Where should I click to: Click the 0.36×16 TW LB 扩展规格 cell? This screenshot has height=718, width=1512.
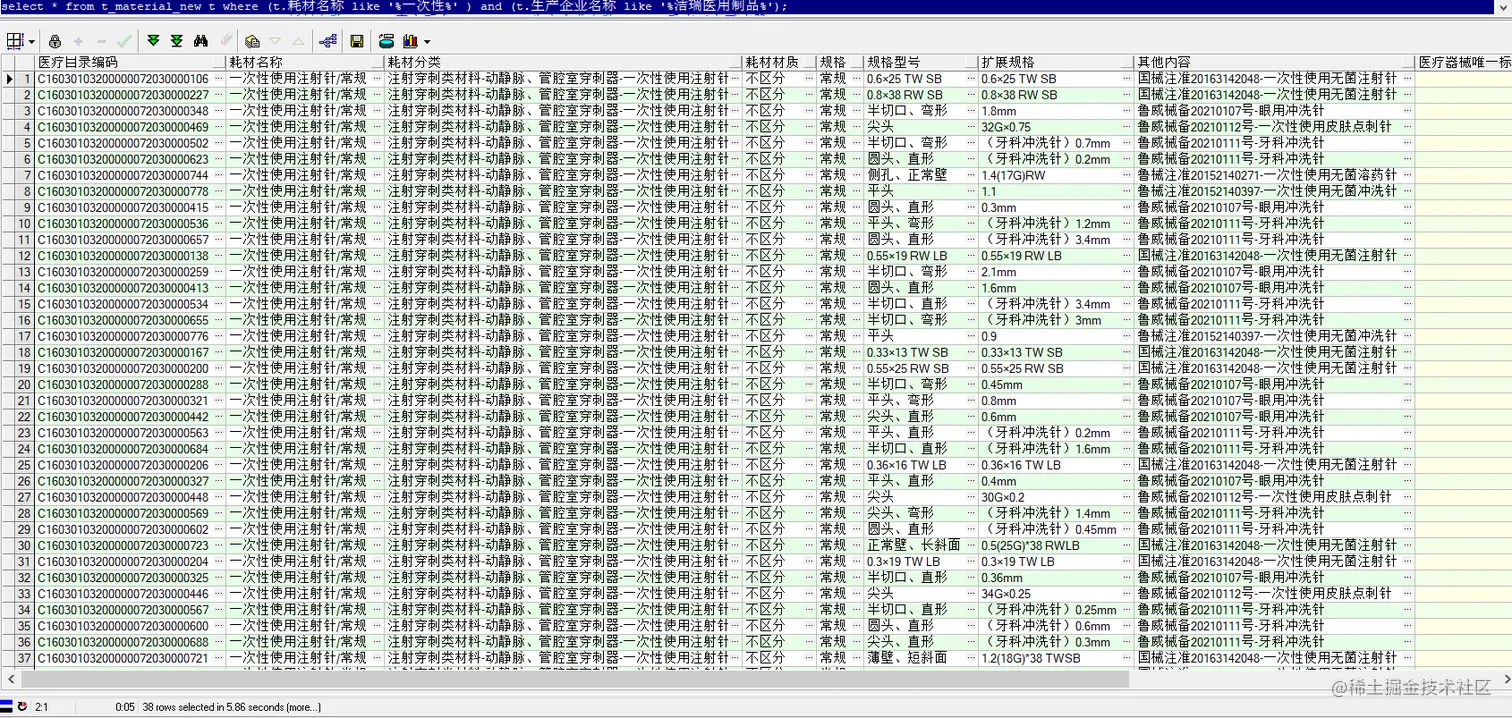(x=1056, y=465)
